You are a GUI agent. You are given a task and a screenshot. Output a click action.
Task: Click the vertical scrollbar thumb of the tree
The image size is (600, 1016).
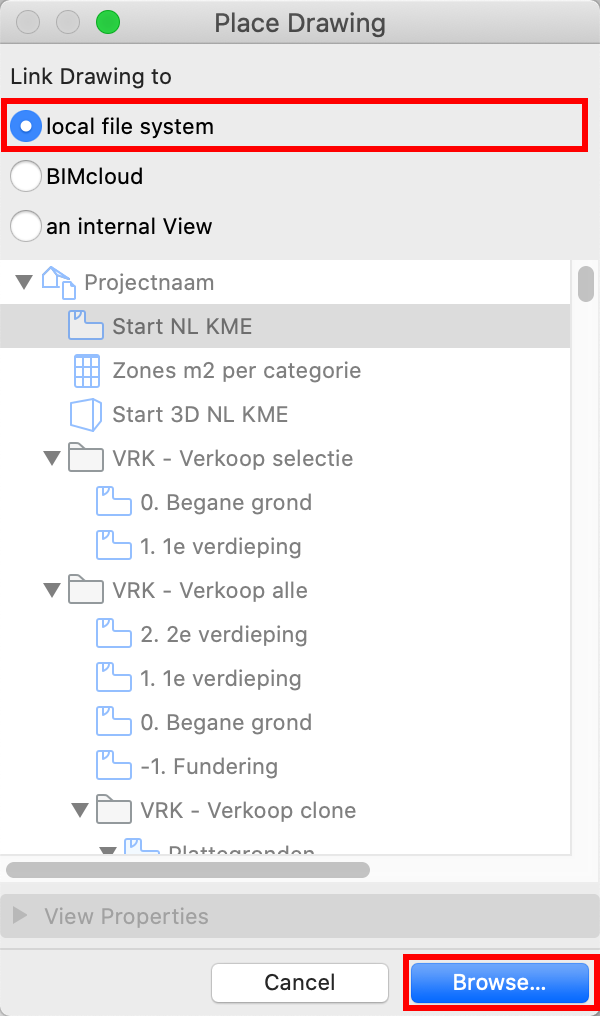586,284
